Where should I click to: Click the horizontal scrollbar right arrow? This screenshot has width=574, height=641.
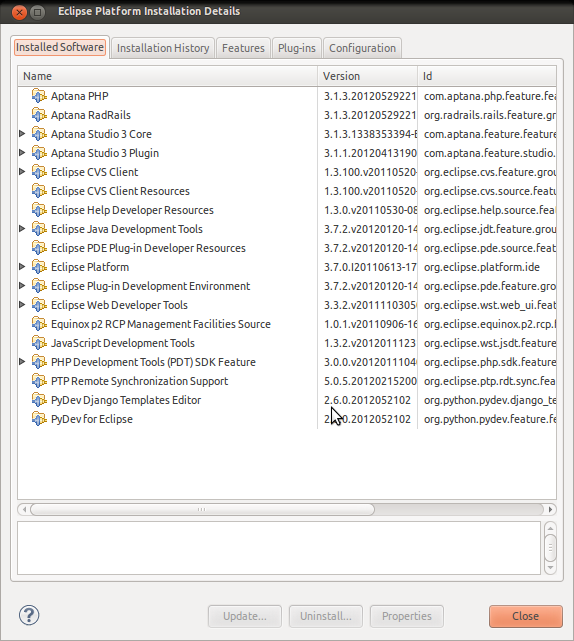(x=550, y=509)
